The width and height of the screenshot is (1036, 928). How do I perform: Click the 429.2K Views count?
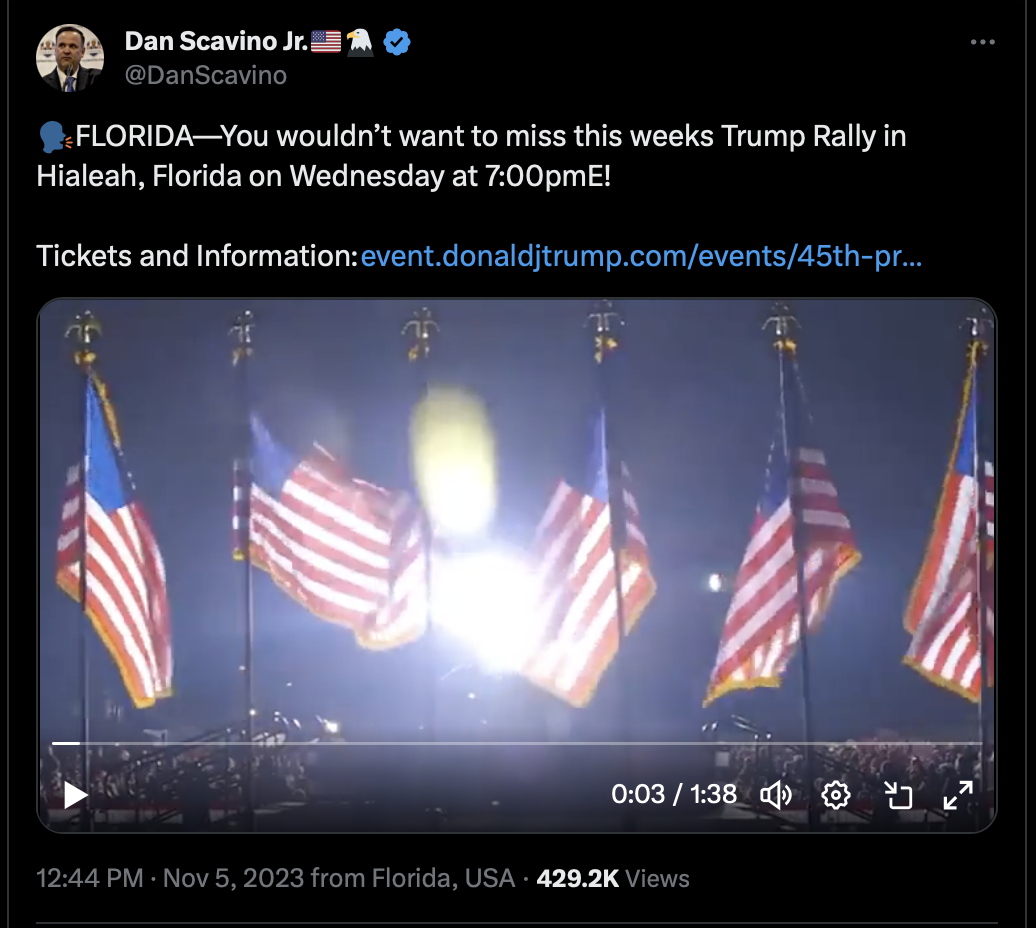pos(612,878)
